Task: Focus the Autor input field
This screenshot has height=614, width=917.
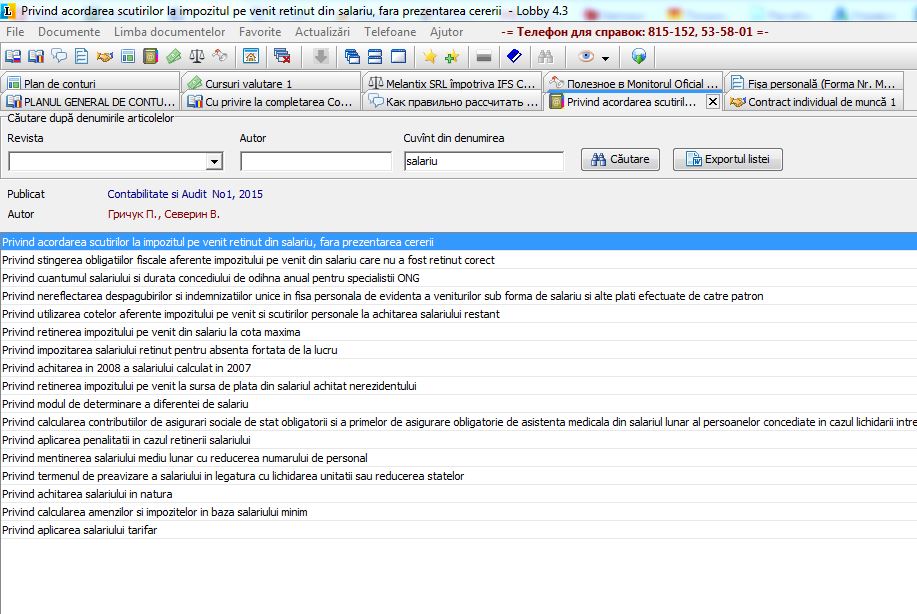Action: [x=316, y=161]
